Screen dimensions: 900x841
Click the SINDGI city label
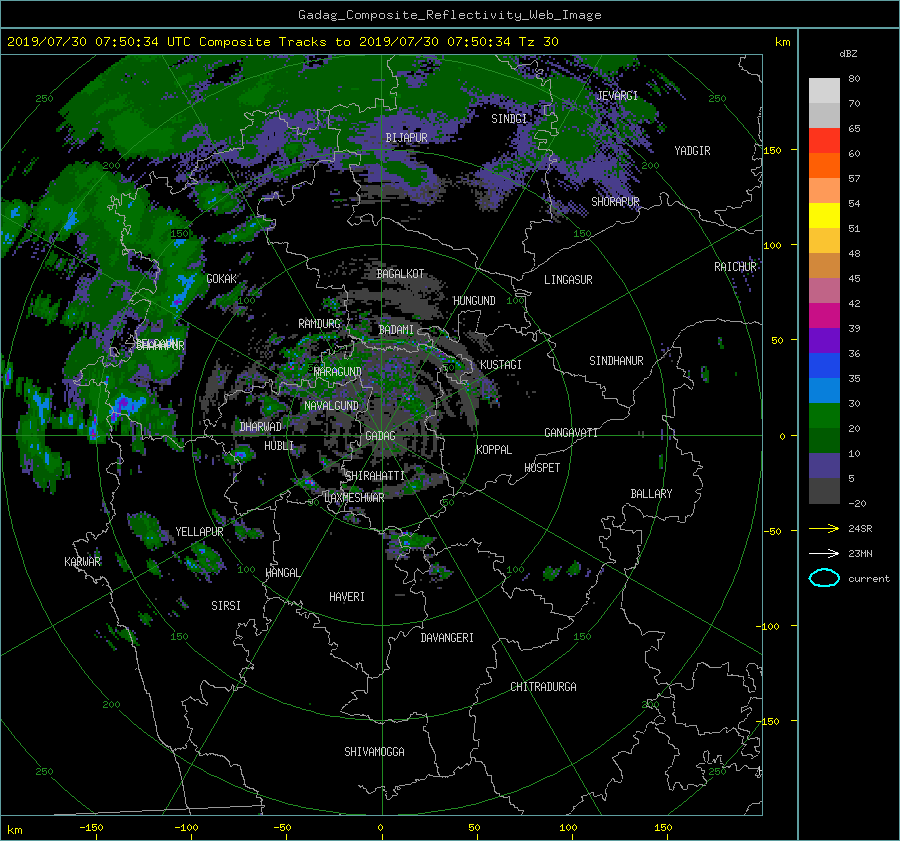coord(509,119)
